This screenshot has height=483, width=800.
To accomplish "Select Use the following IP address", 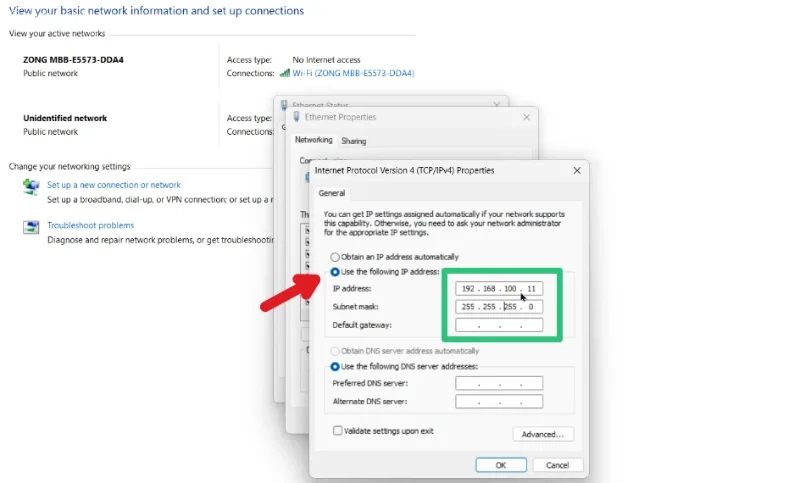I will coord(335,272).
